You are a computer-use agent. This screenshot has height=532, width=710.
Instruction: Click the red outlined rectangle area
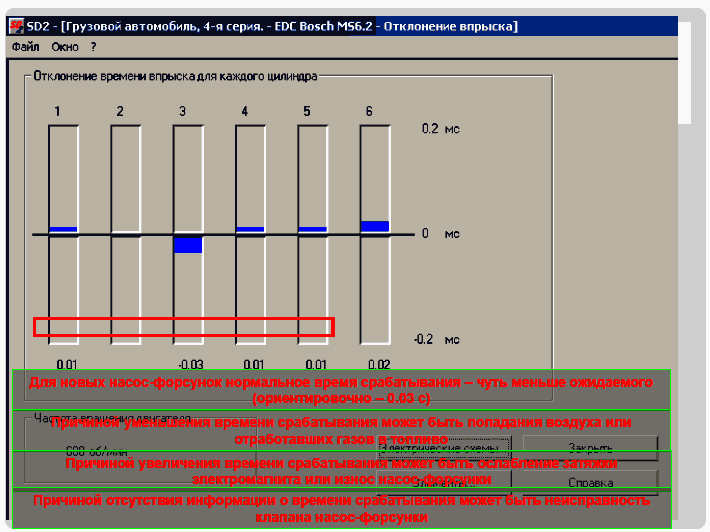tap(183, 326)
